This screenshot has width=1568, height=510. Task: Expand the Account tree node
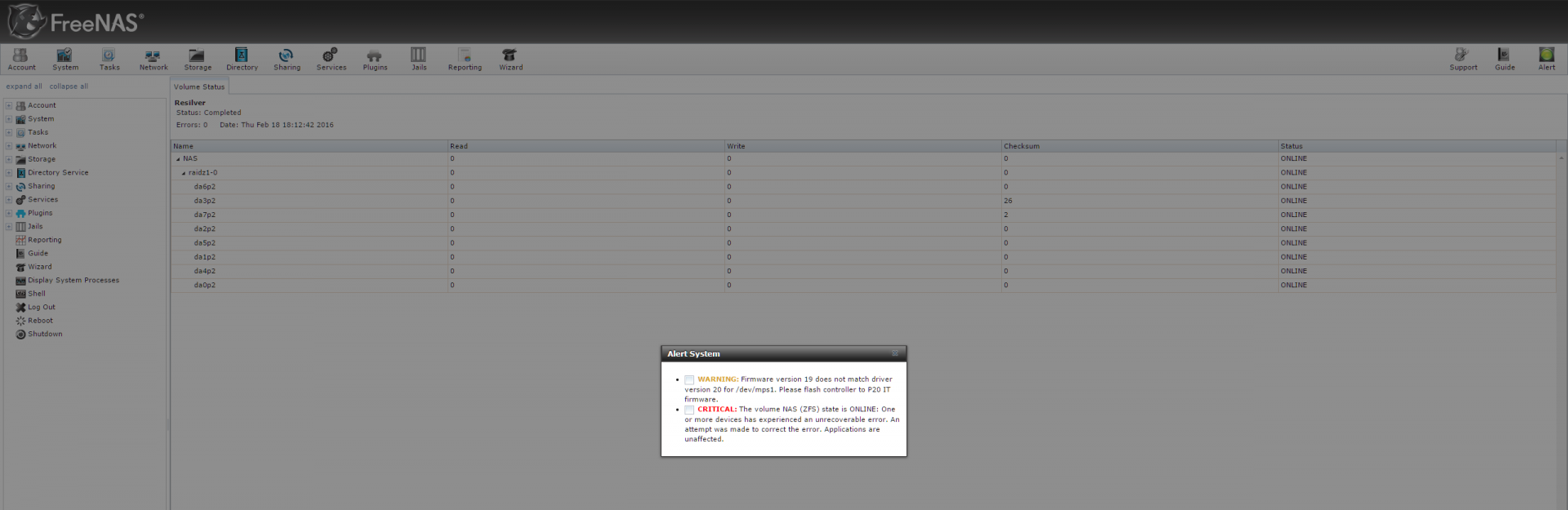click(9, 105)
